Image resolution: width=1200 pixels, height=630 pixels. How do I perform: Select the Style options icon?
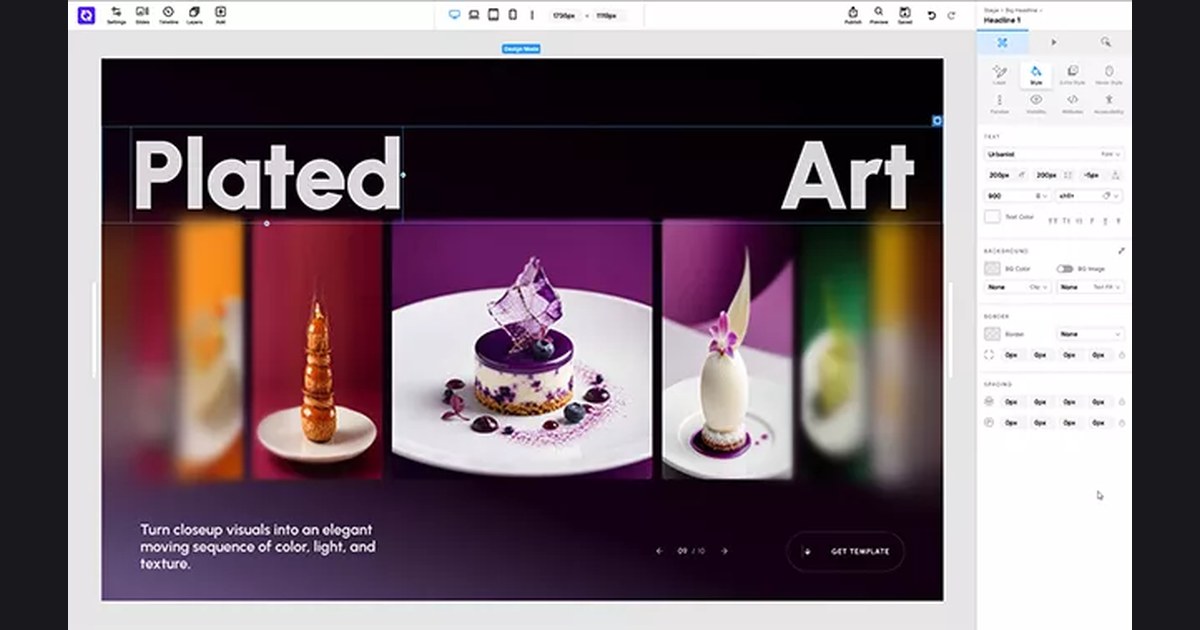pos(1036,75)
